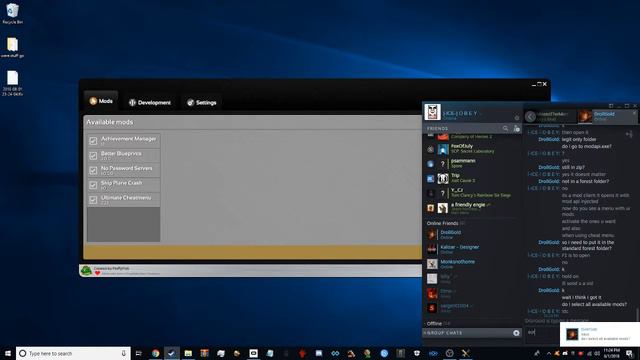Toggle the Ultimate Cheatmenu mod checkbox
This screenshot has width=640, height=360.
[x=93, y=200]
